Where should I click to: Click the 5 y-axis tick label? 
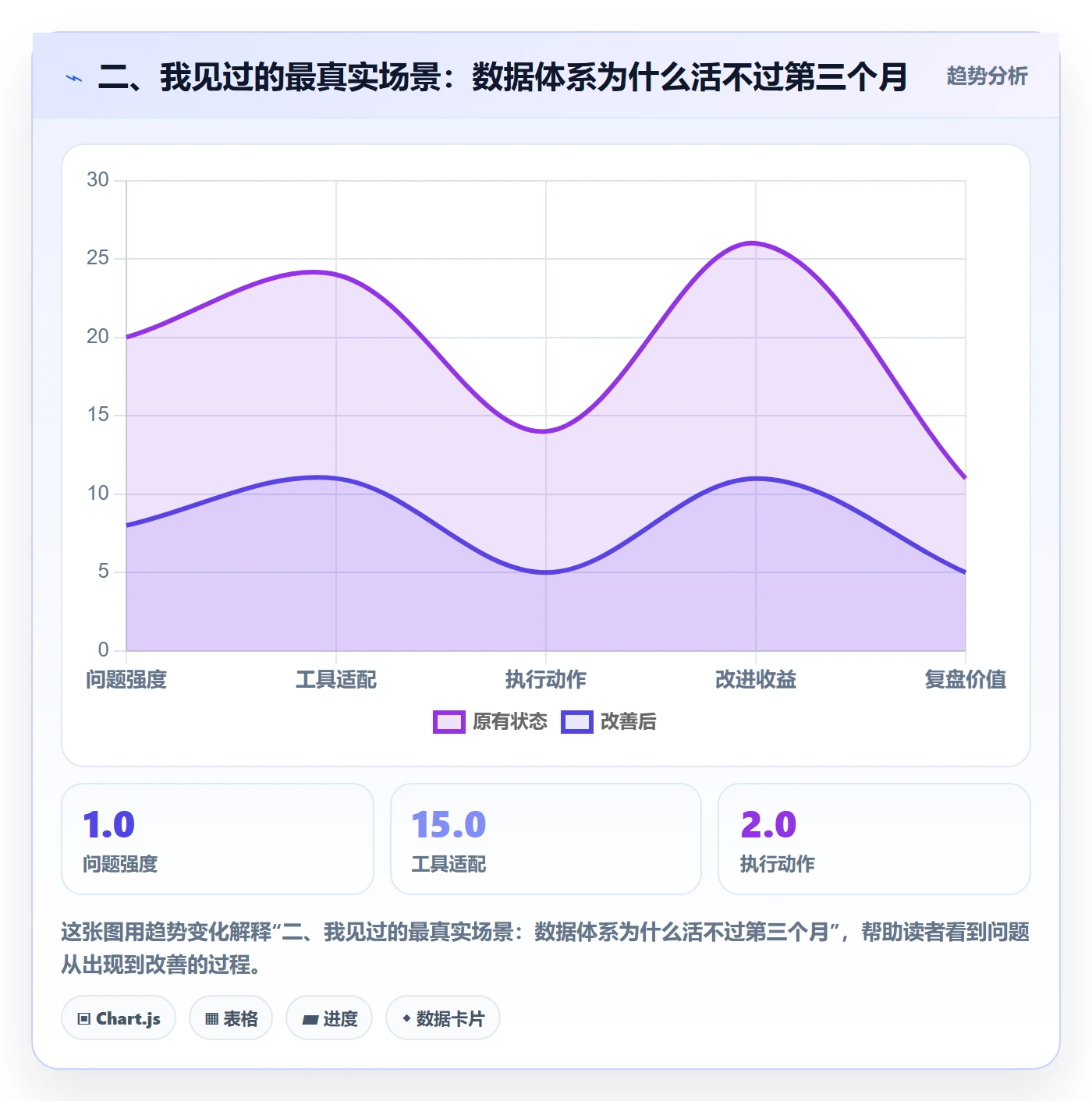[x=103, y=572]
